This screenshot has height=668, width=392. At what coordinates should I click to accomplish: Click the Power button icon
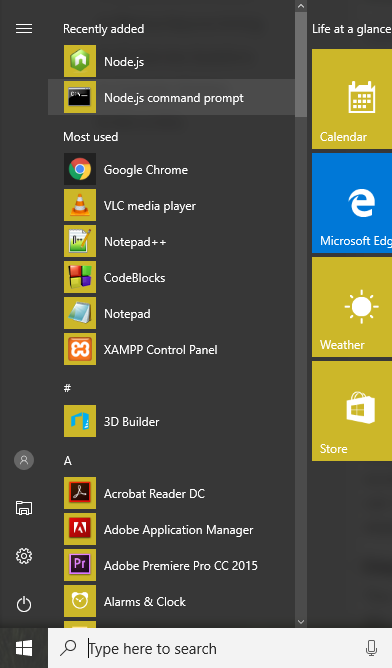pyautogui.click(x=24, y=604)
